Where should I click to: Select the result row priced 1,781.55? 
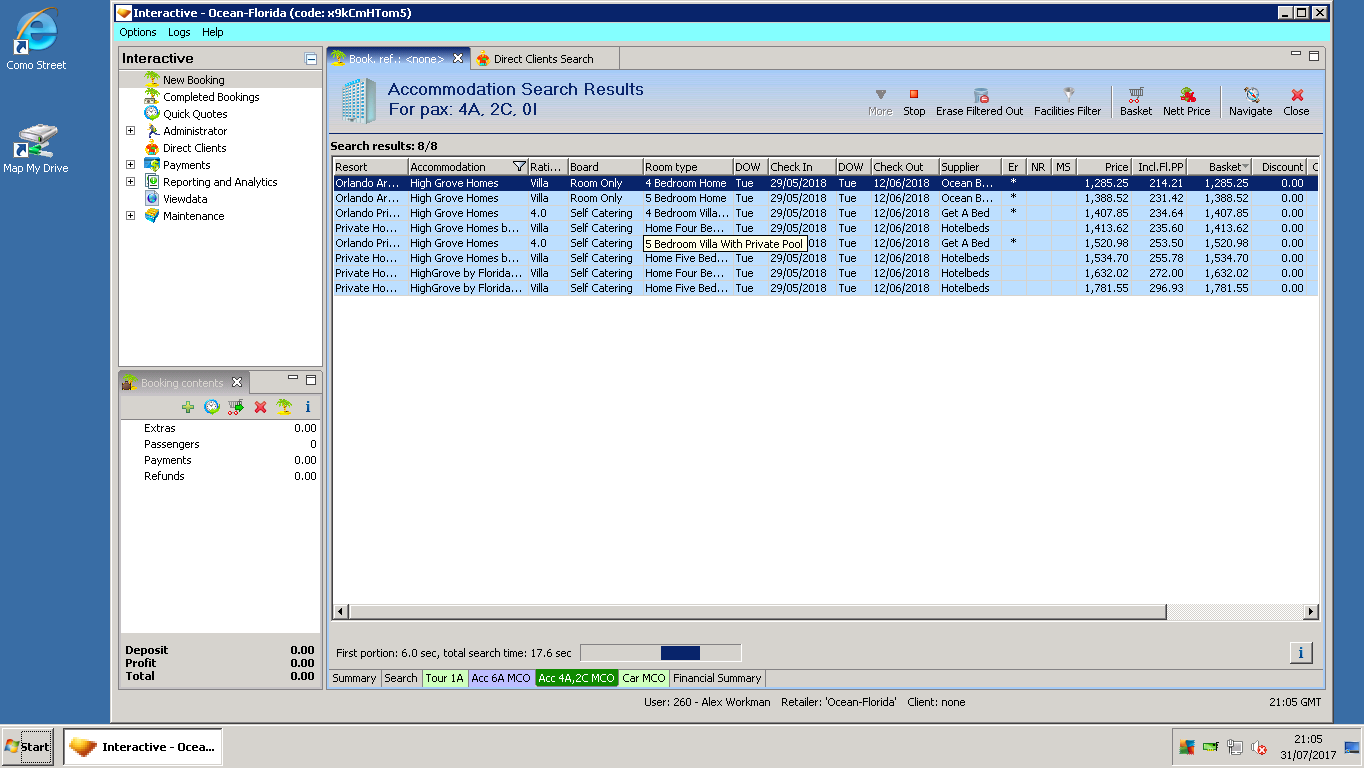[x=825, y=288]
